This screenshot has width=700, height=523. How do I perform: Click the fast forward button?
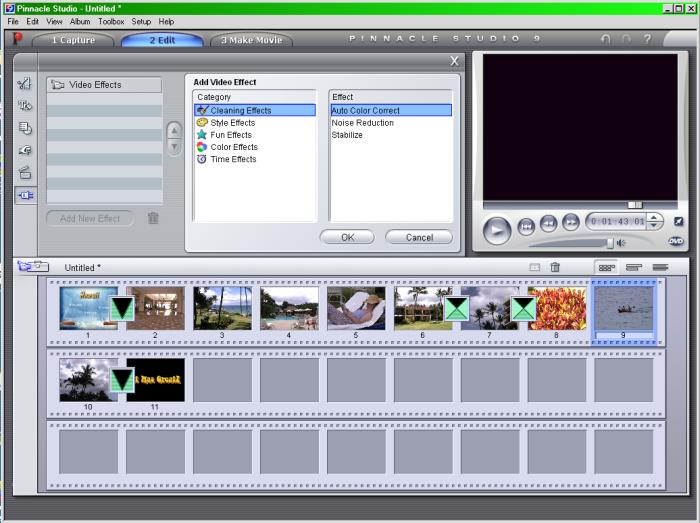coord(571,224)
